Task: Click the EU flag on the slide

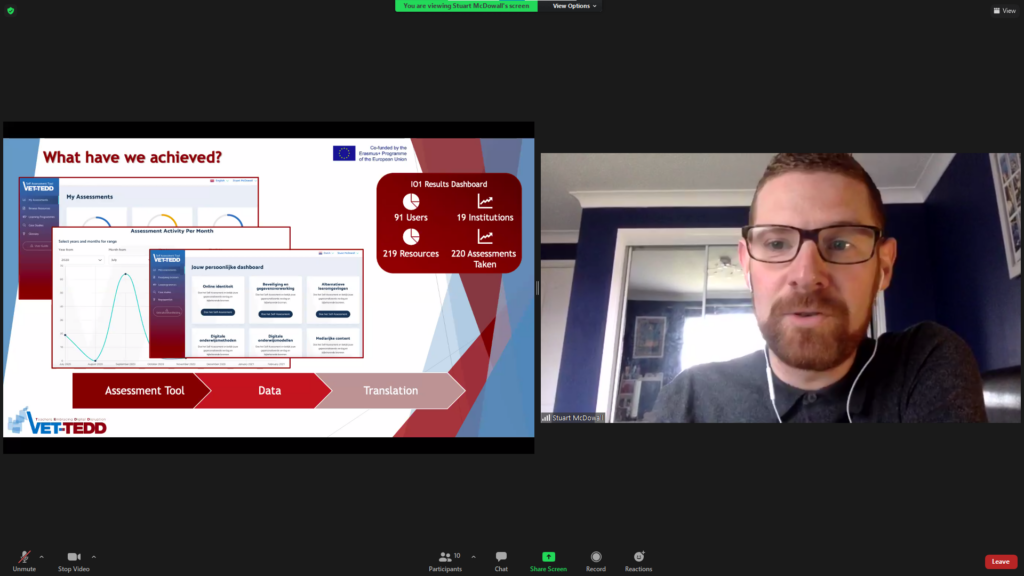Action: (x=344, y=153)
